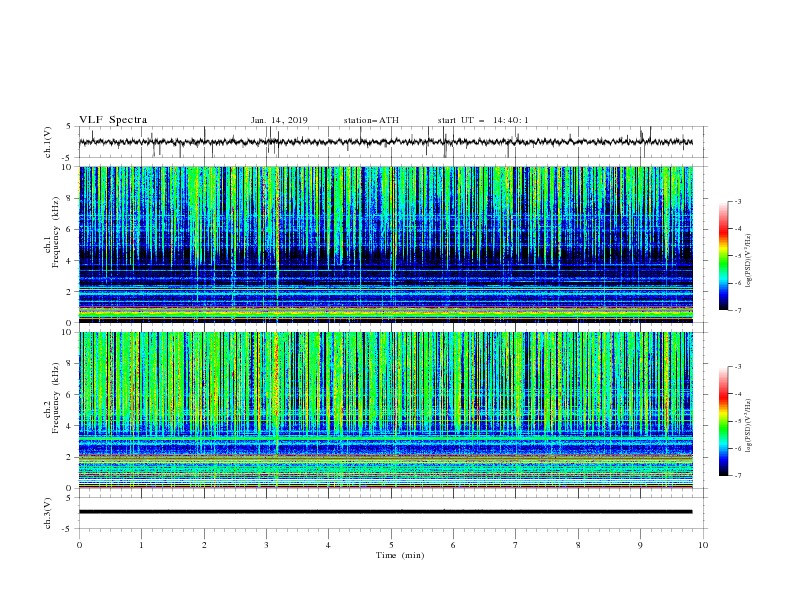Click the ch.2 'Frequency (kHz)' axis label
Viewport: 792px width, 612px height.
click(55, 397)
